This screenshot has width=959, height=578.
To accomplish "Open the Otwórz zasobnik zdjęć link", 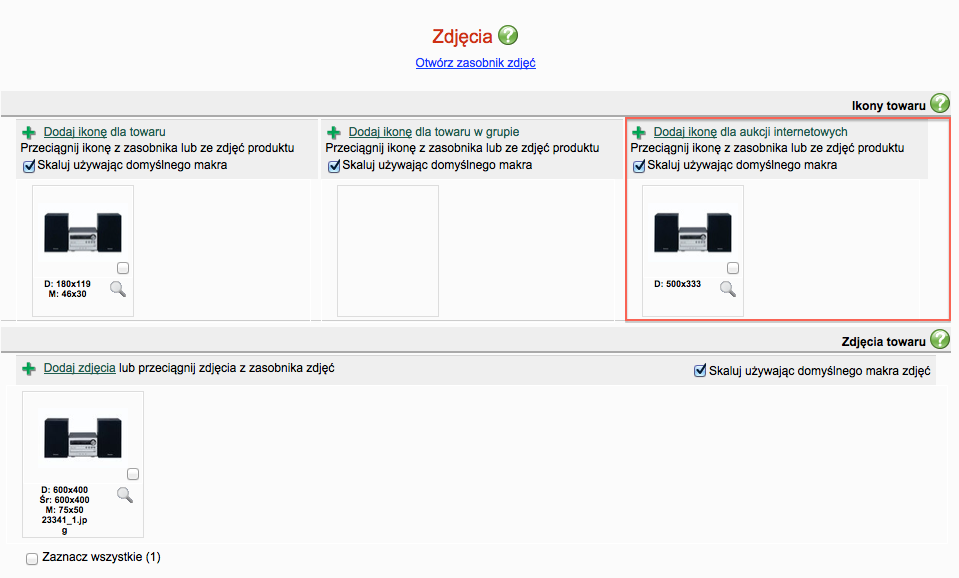I will pyautogui.click(x=476, y=63).
